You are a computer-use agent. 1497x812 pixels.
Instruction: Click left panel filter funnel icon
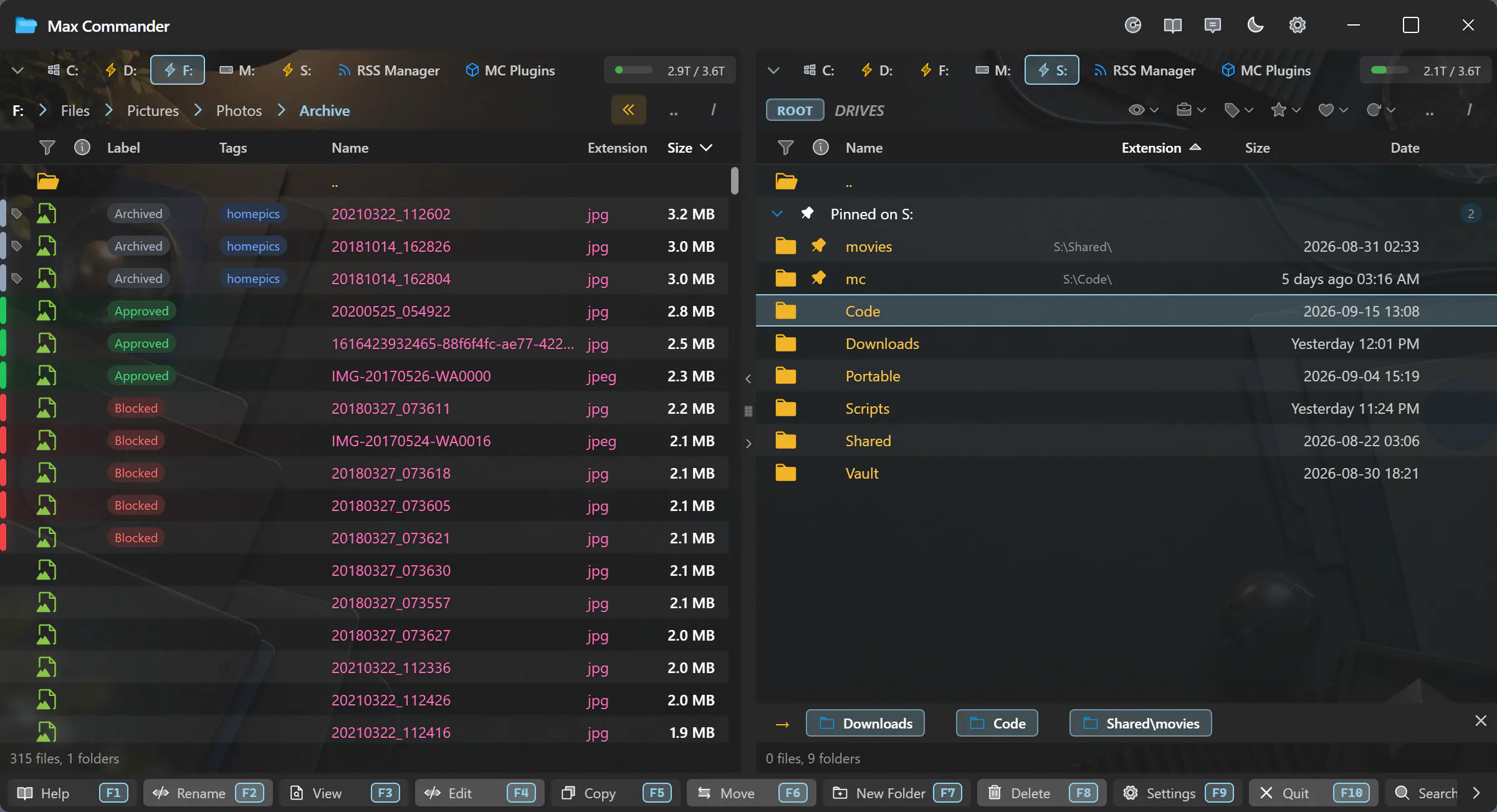[x=47, y=148]
